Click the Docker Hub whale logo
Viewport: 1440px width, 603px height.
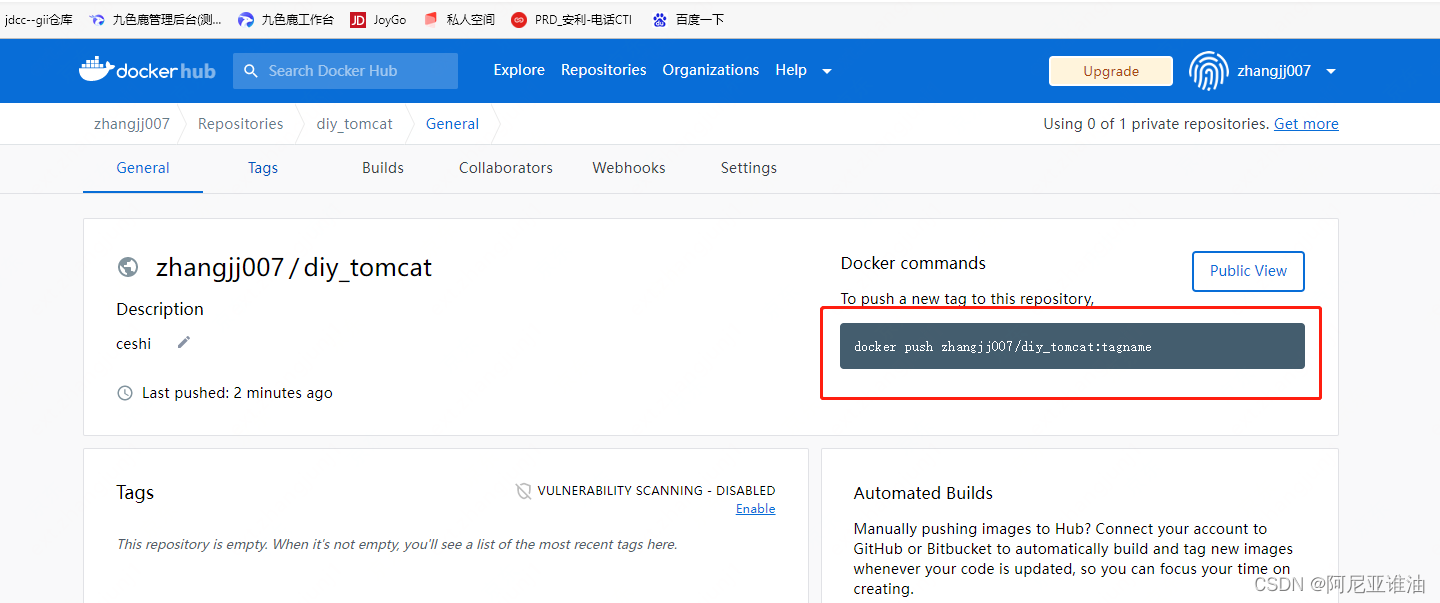pos(147,70)
